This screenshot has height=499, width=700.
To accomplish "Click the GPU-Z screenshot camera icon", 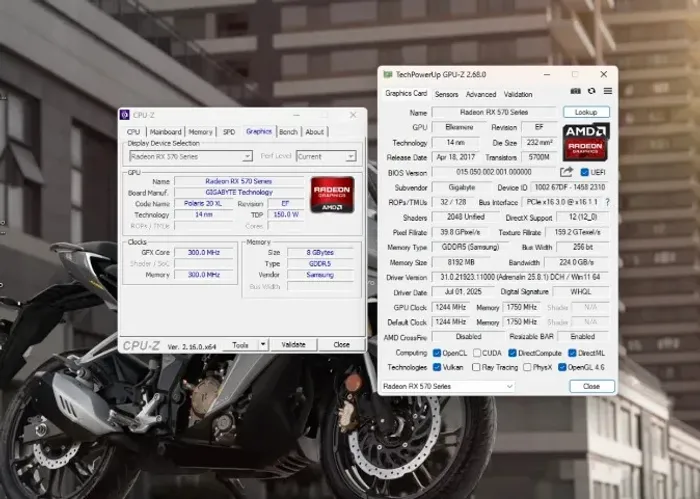I will point(575,91).
